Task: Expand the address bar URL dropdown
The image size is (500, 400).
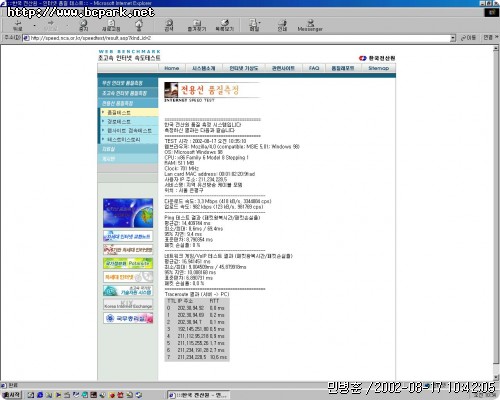Action: (453, 38)
